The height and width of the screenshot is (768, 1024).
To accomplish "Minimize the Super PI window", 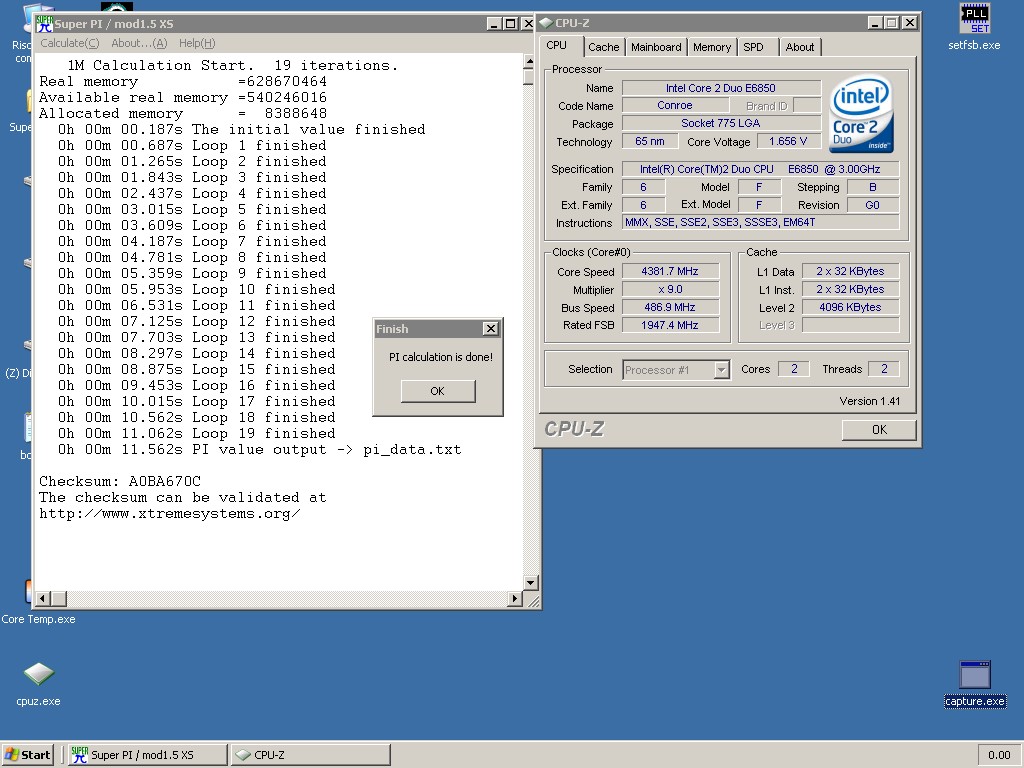I will (494, 24).
